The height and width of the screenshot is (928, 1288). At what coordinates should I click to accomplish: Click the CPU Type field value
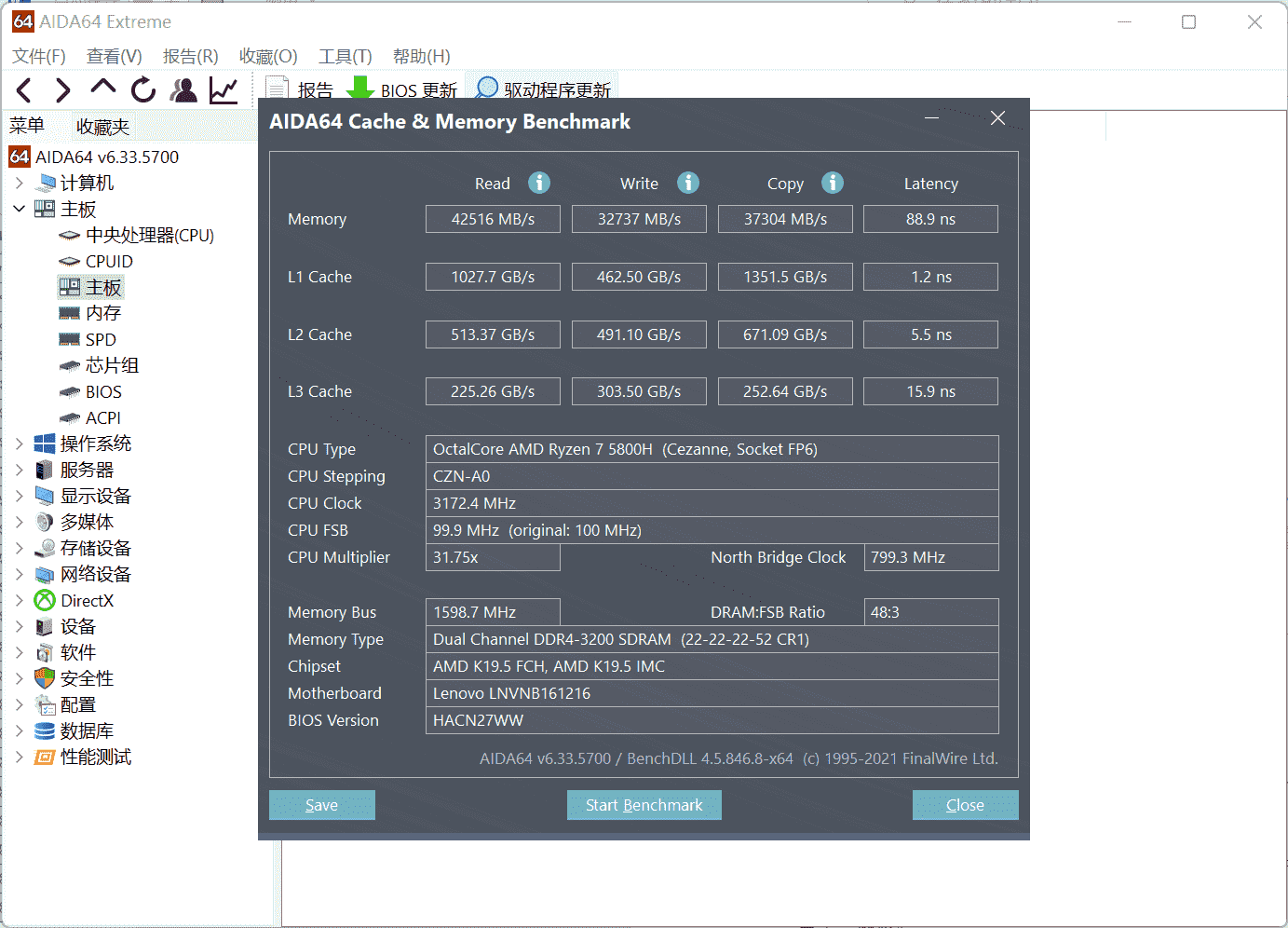coord(712,449)
